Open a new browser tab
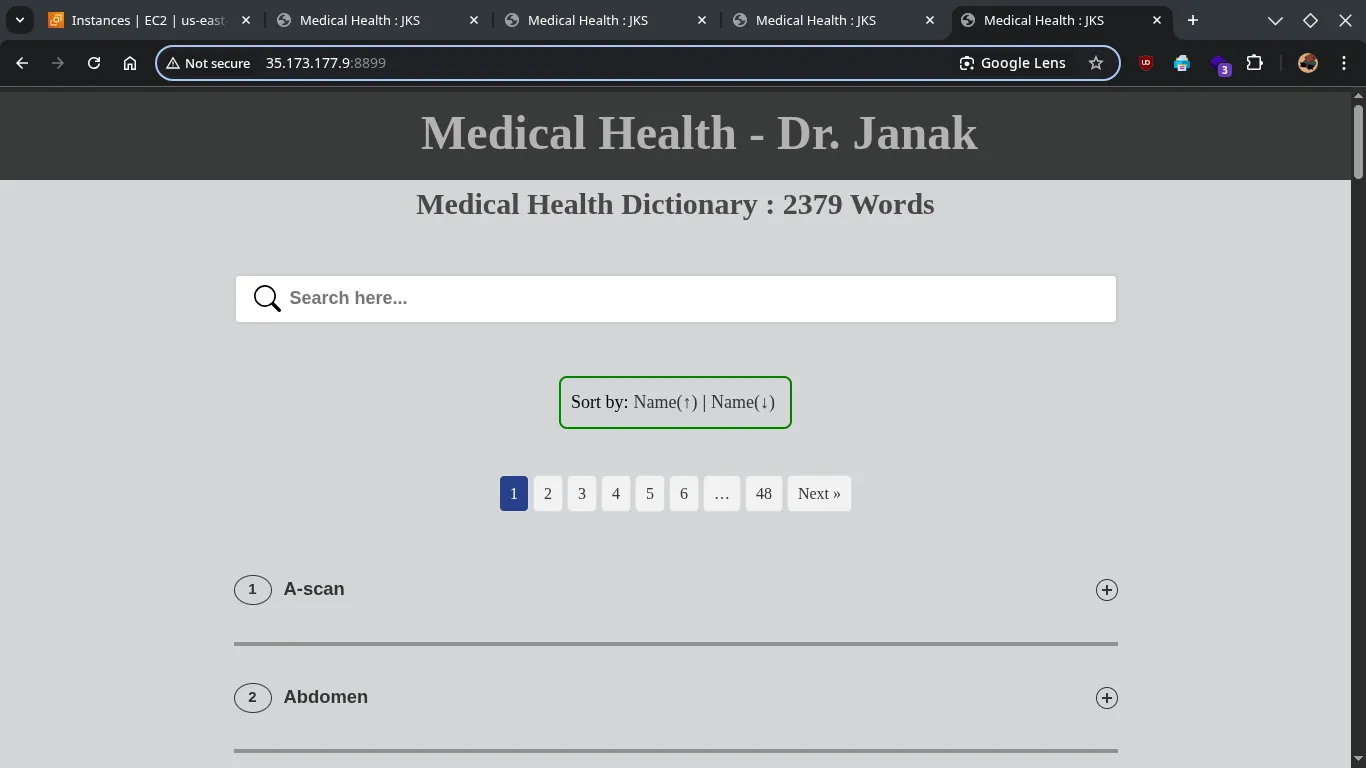1366x768 pixels. point(1192,20)
